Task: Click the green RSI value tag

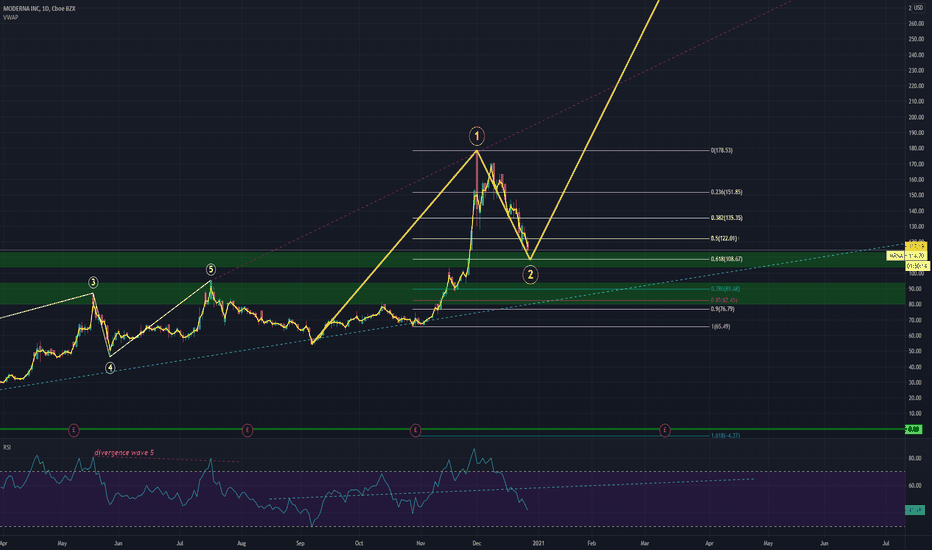Action: (915, 510)
